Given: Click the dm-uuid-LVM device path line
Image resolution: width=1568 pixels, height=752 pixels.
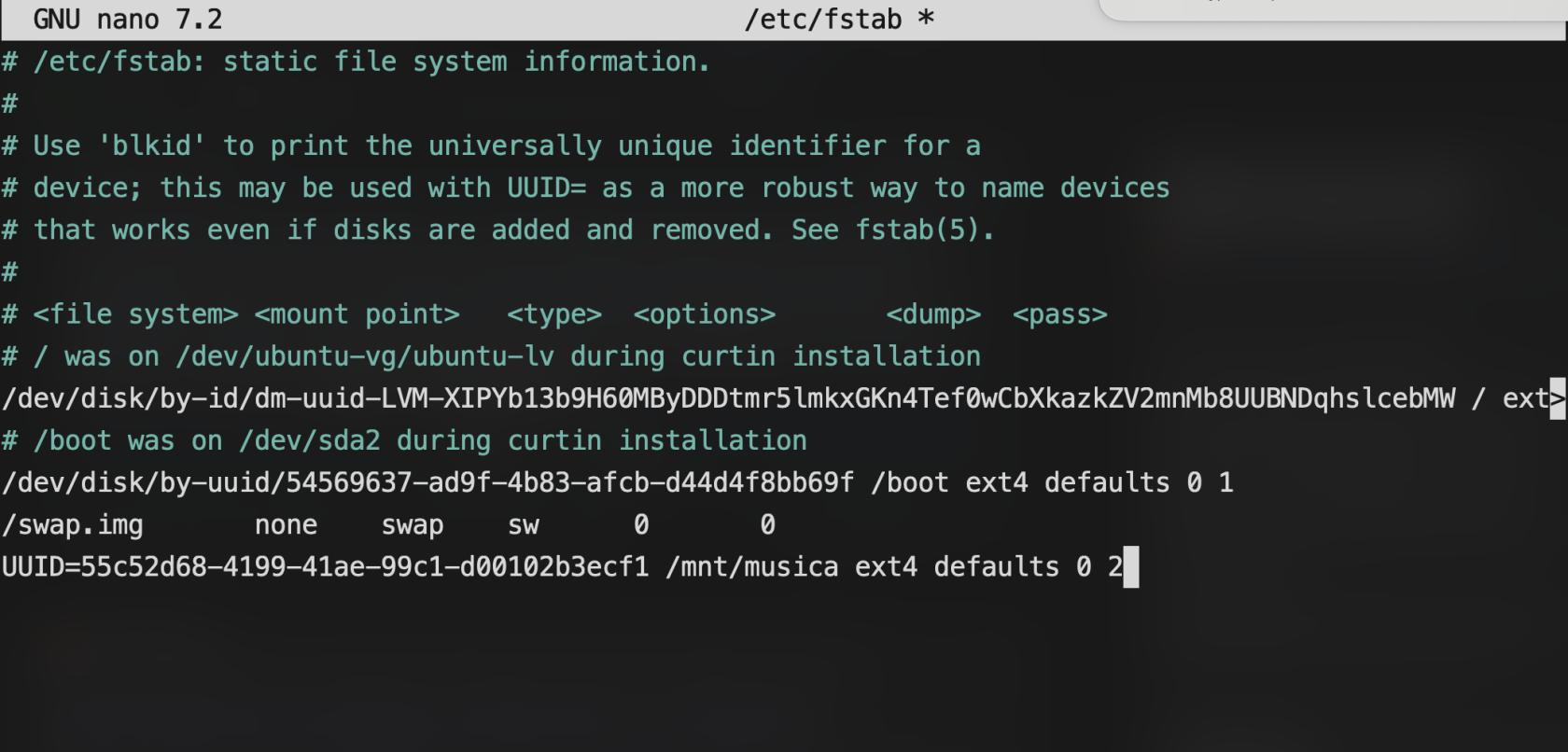Looking at the screenshot, I should pyautogui.click(x=729, y=398).
